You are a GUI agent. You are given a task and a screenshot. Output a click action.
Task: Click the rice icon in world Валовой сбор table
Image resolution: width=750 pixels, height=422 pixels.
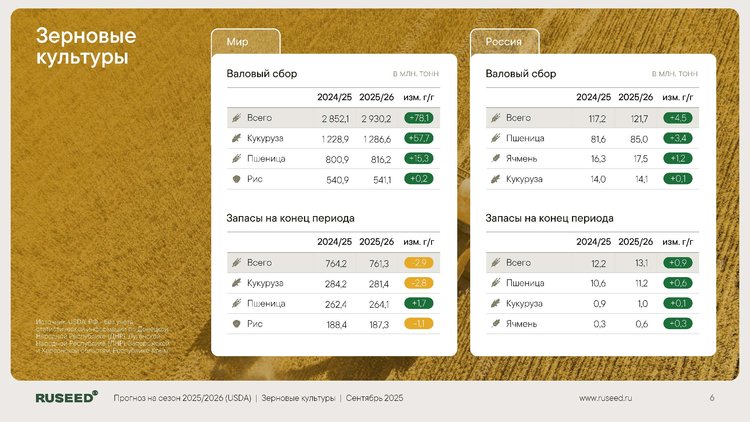(236, 179)
